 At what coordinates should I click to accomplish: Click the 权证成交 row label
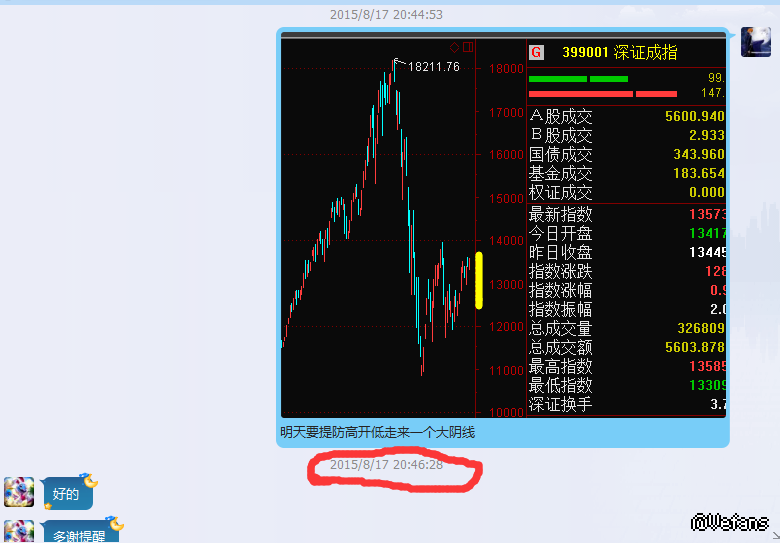(x=561, y=192)
